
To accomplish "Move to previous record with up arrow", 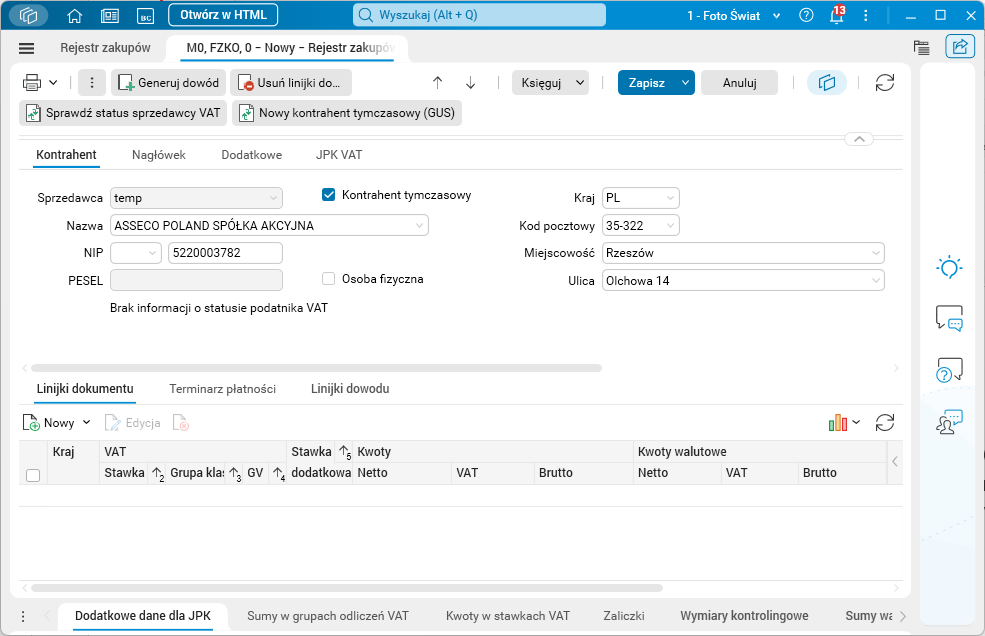I will pos(438,82).
